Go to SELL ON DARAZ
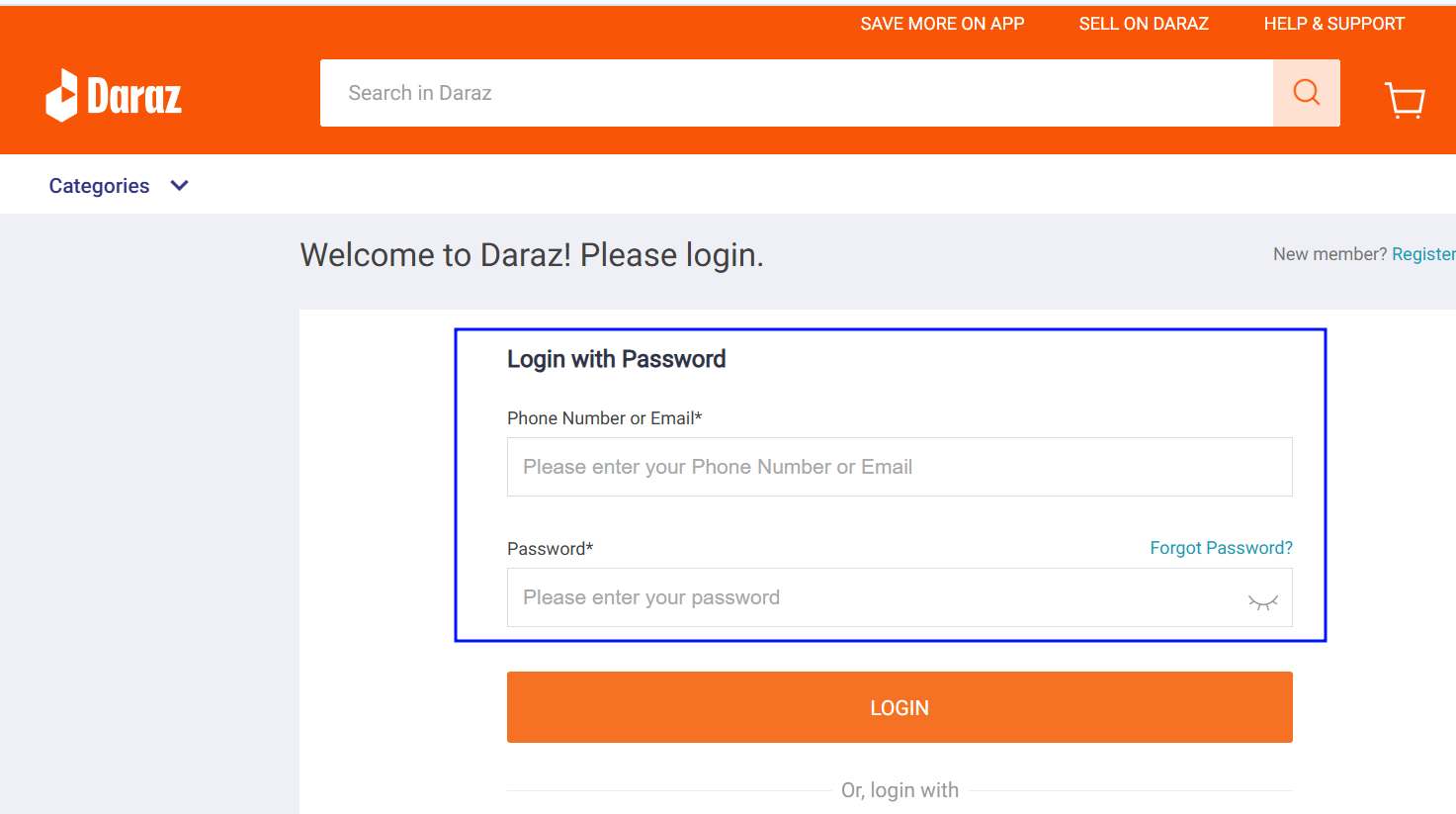This screenshot has height=814, width=1456. tap(1144, 24)
